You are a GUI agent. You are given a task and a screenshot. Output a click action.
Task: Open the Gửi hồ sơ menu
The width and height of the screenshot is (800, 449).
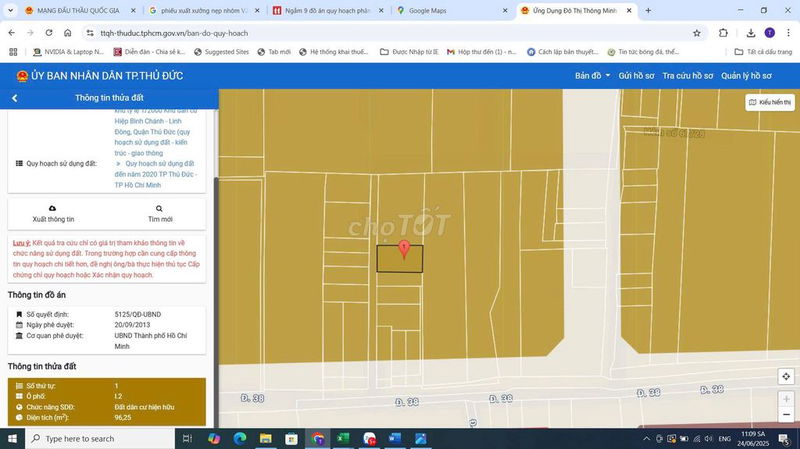[x=636, y=75]
